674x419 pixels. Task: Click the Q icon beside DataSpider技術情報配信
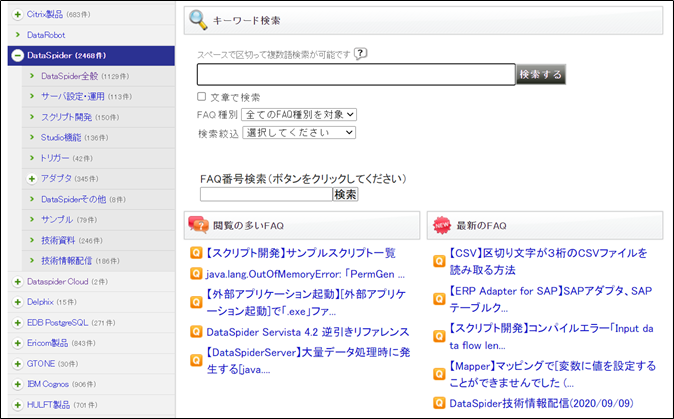tap(439, 403)
